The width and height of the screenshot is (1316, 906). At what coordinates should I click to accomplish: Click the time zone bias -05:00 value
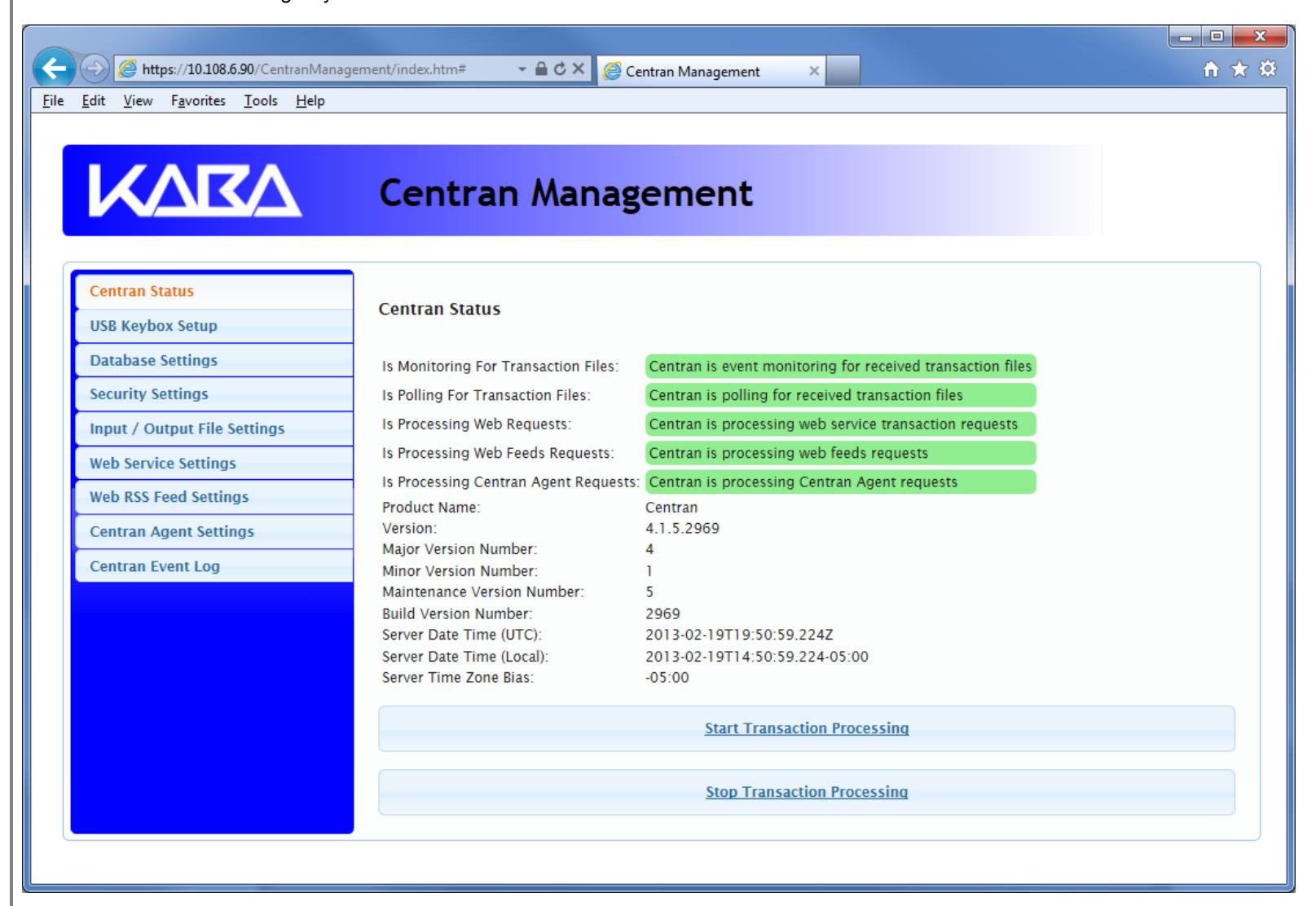(x=667, y=677)
